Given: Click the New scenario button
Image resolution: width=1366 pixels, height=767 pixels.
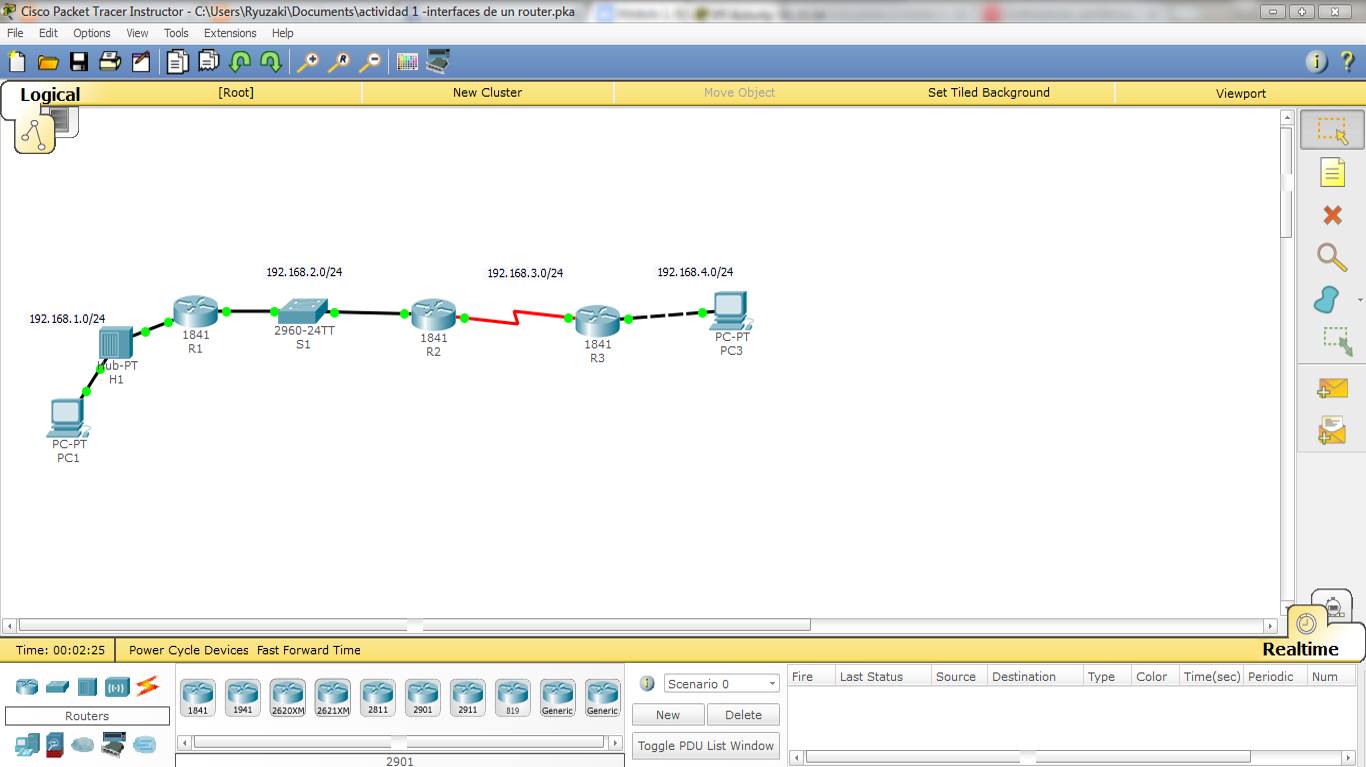Looking at the screenshot, I should (x=667, y=714).
